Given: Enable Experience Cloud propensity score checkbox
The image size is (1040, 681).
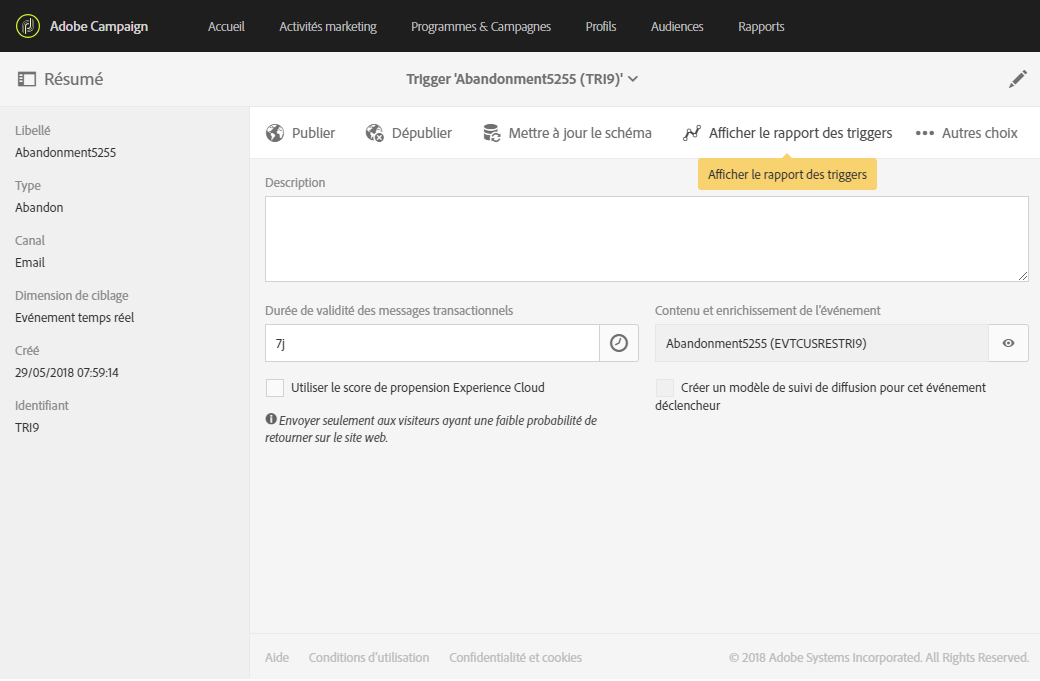Looking at the screenshot, I should point(274,387).
